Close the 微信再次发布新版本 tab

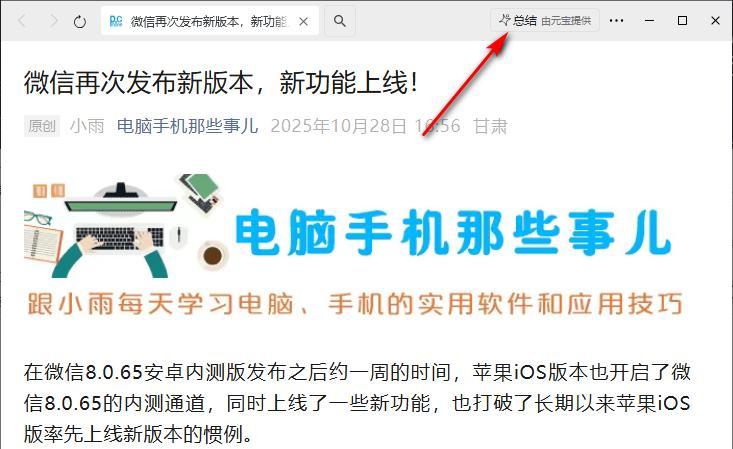[x=303, y=21]
